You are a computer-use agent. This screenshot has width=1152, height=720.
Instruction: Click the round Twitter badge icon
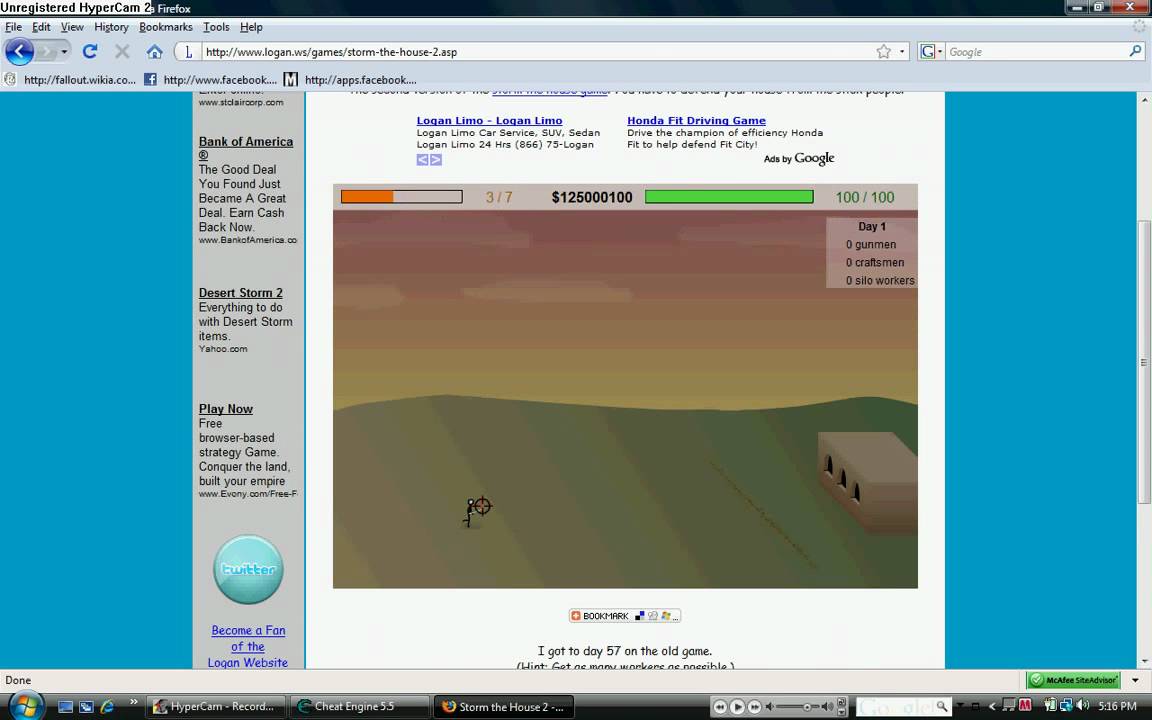pyautogui.click(x=248, y=569)
